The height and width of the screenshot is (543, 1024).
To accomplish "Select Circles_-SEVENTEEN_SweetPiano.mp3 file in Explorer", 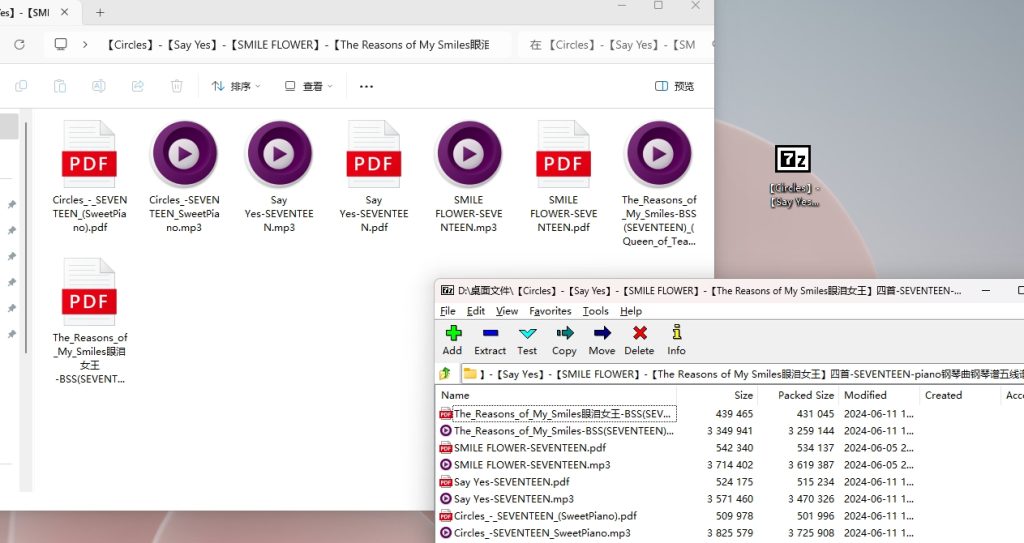I will [x=184, y=176].
